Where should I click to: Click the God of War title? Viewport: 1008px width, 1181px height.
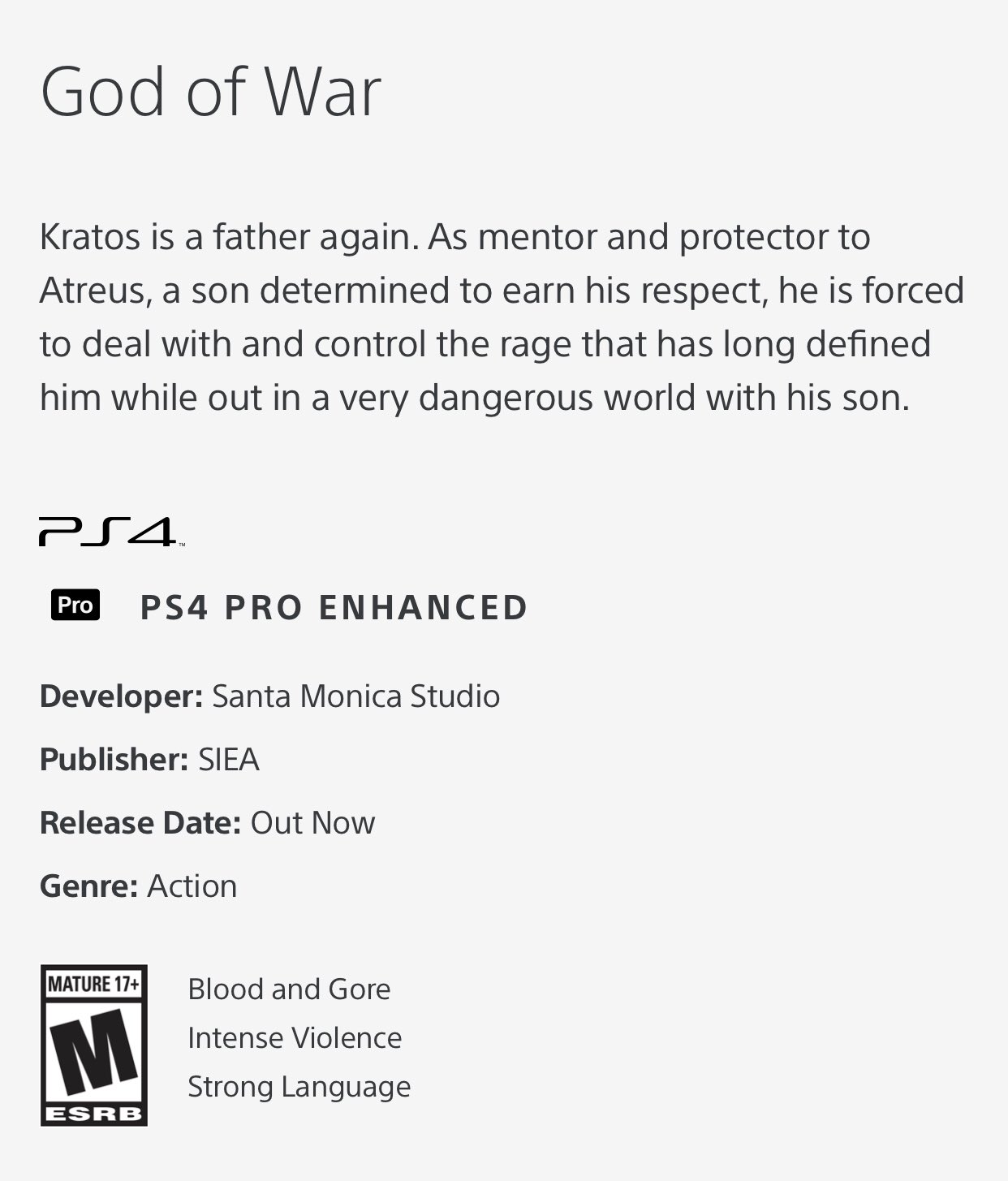(x=210, y=91)
